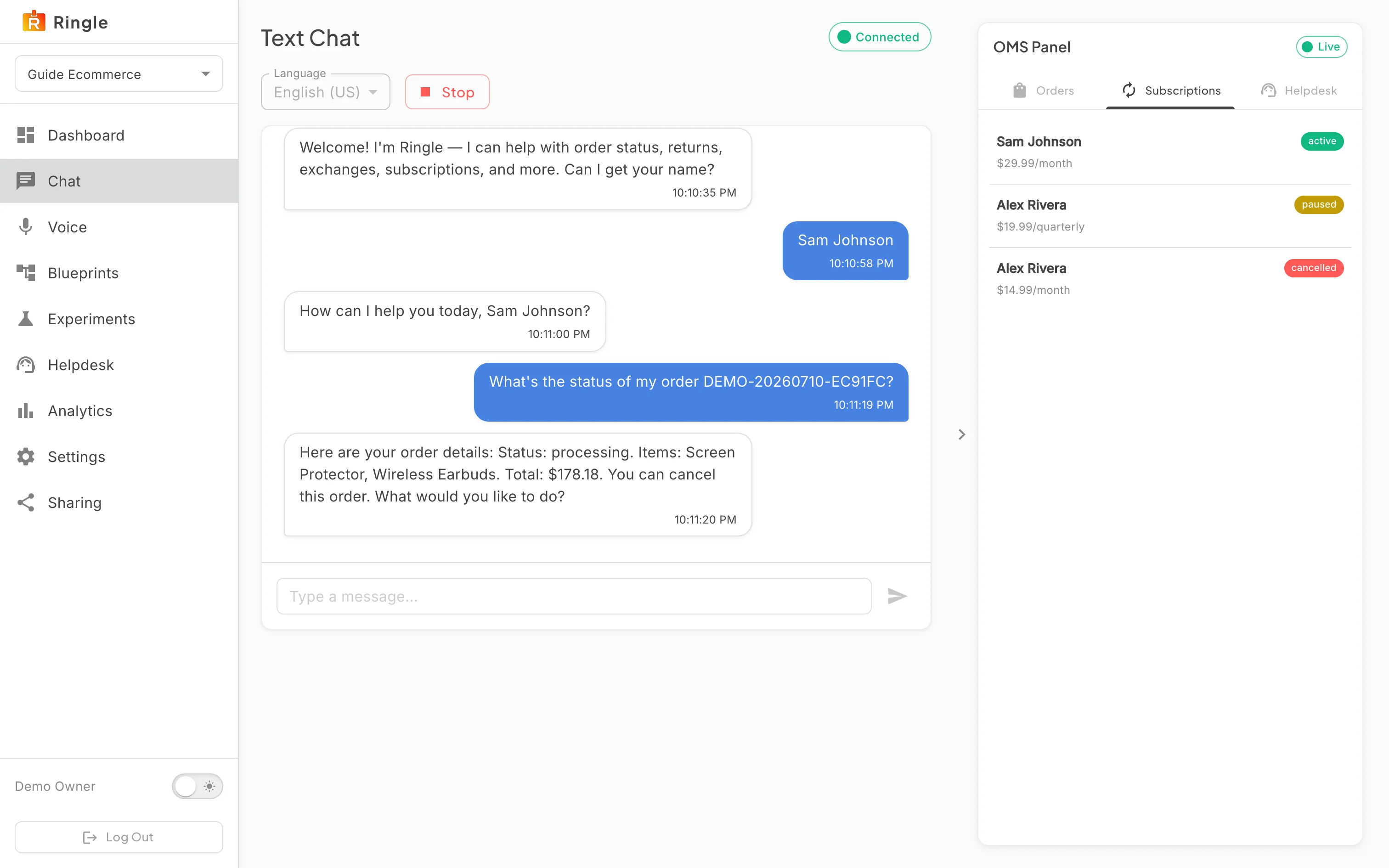Image resolution: width=1389 pixels, height=868 pixels.
Task: Click the Log Out button
Action: click(119, 837)
